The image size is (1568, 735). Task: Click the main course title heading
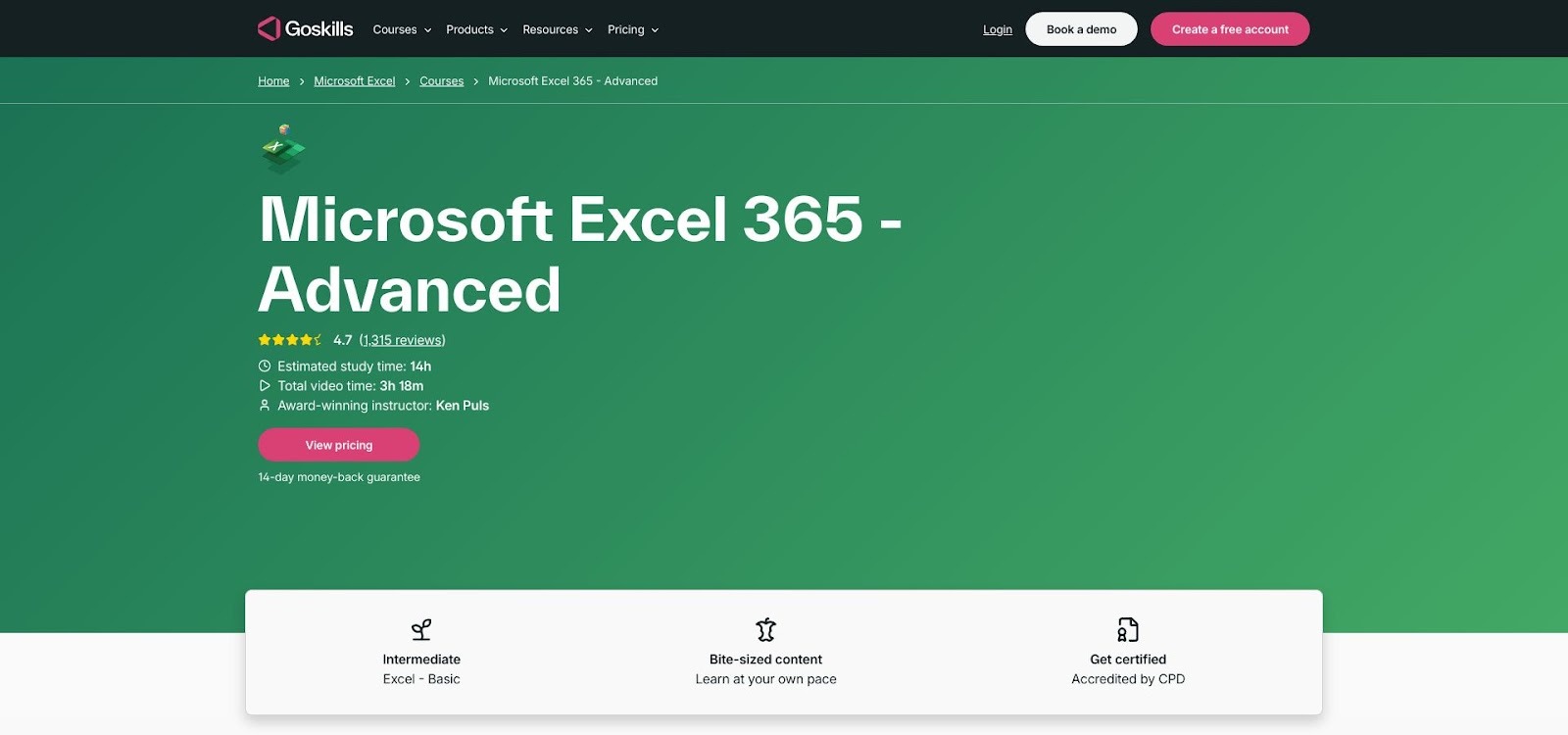coord(580,254)
